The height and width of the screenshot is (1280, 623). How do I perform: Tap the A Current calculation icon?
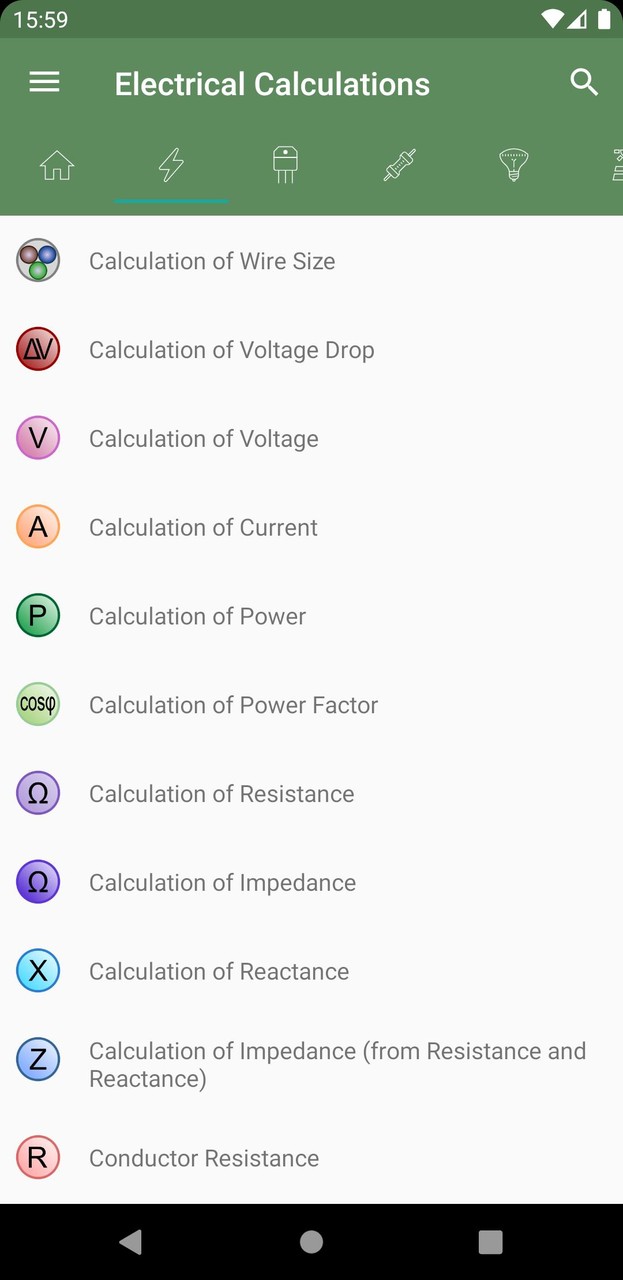pos(38,527)
